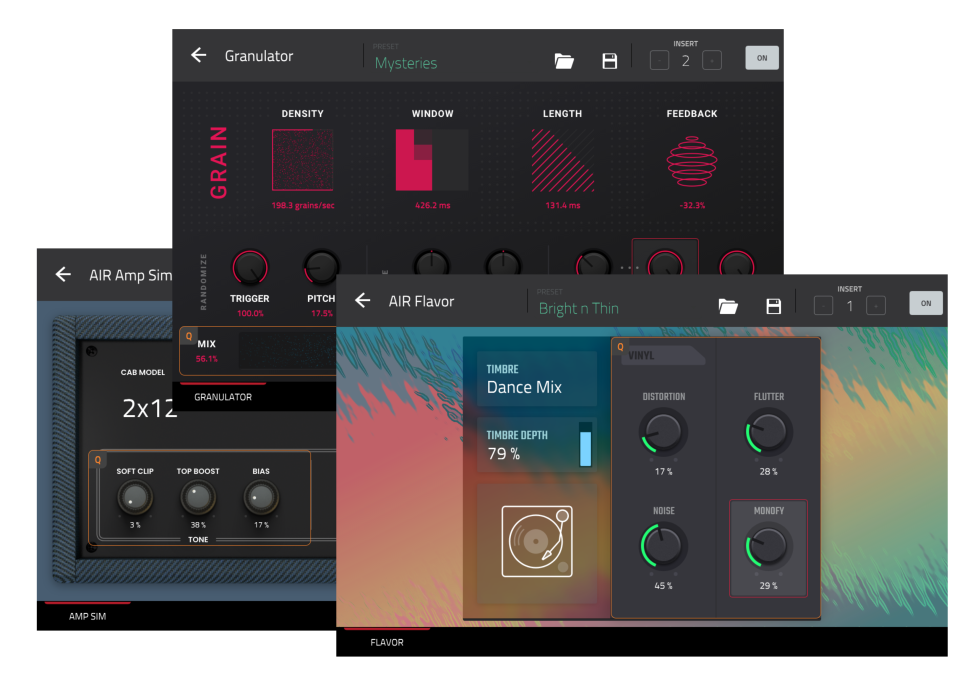Open the AIR Flavor preset folder icon
Screen dimensions: 970x686
coord(728,306)
